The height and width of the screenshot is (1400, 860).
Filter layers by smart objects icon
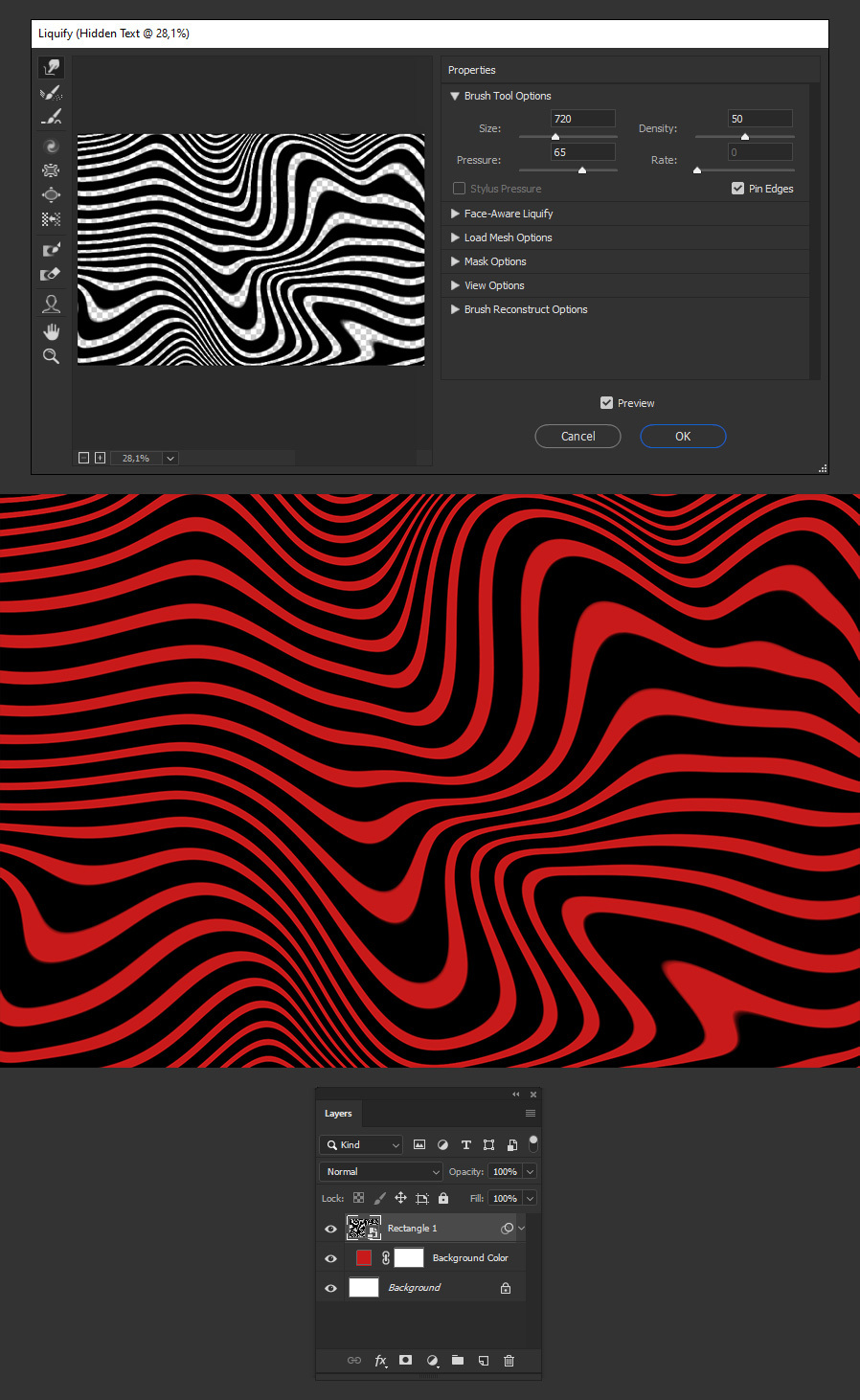coord(512,1144)
